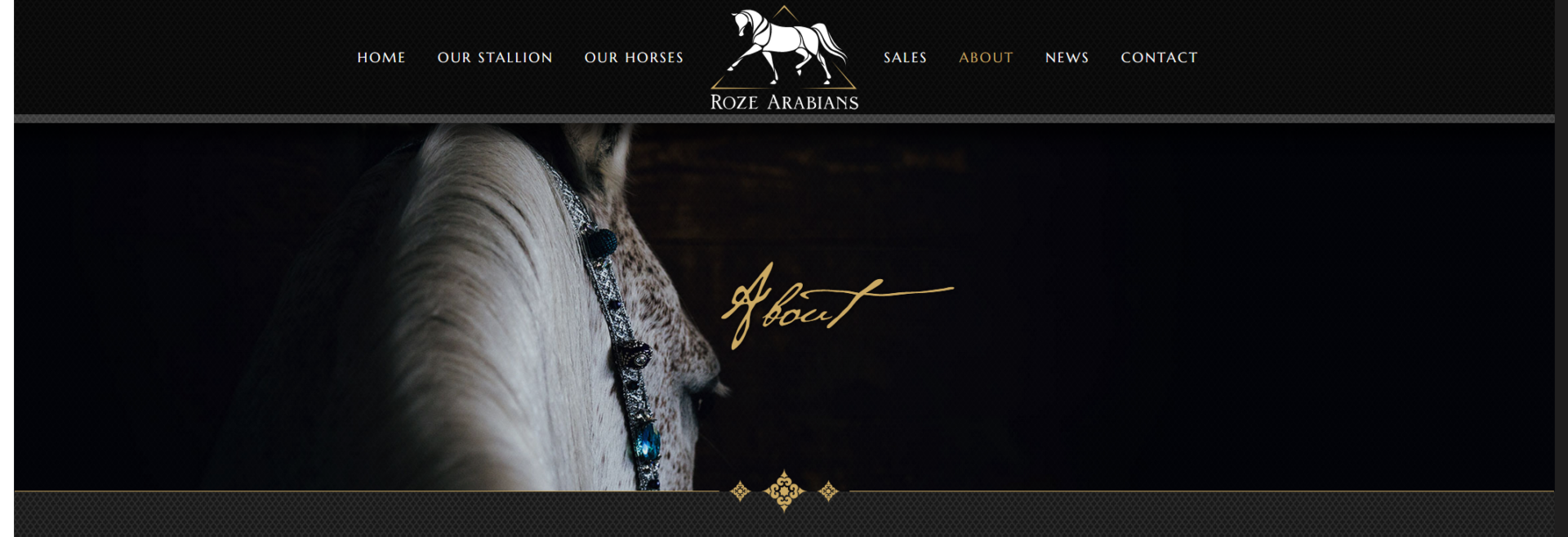The width and height of the screenshot is (1568, 537).
Task: Select the SALES menu item
Action: tap(905, 58)
